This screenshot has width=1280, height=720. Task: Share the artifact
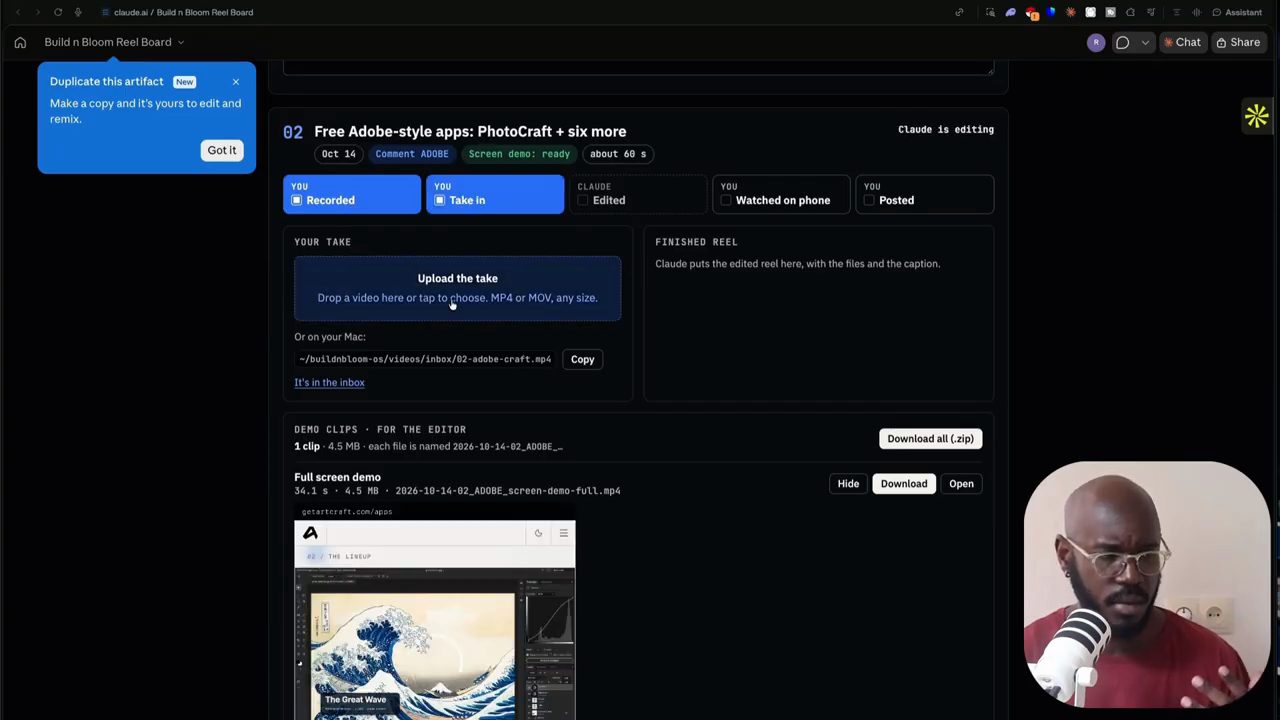pos(1238,42)
